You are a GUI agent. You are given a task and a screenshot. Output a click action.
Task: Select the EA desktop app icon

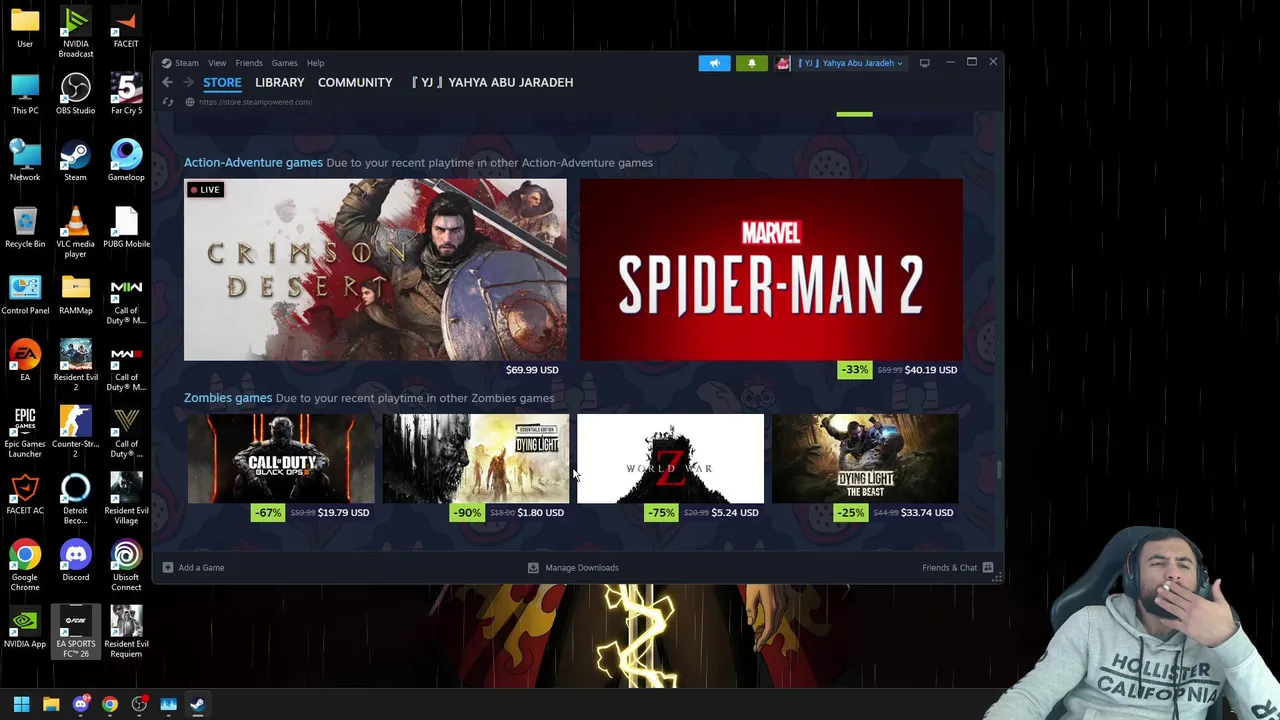coord(25,361)
